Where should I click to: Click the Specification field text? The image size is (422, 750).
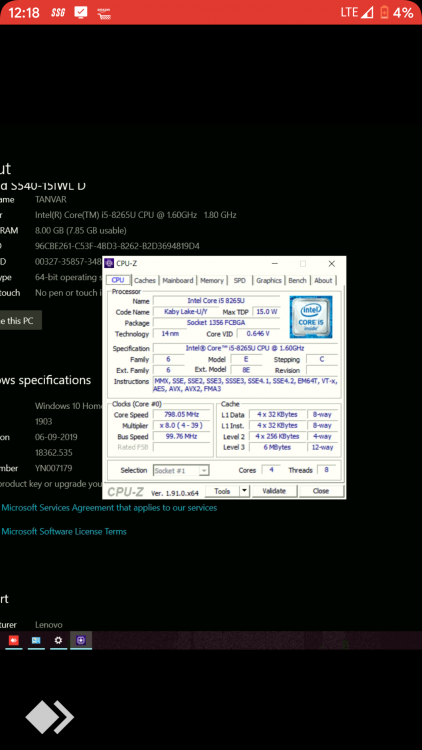click(x=245, y=348)
